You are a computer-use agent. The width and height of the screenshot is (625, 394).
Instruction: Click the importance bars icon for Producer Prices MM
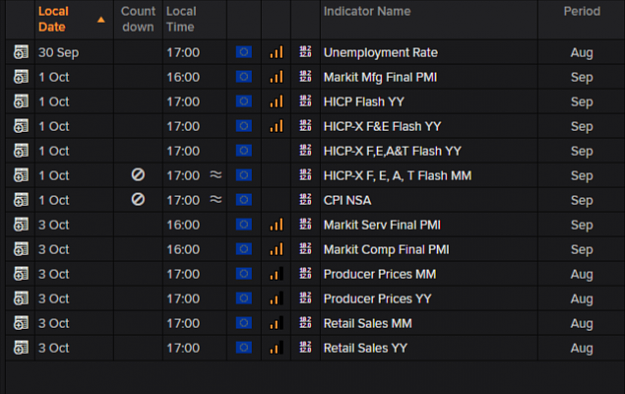click(276, 274)
